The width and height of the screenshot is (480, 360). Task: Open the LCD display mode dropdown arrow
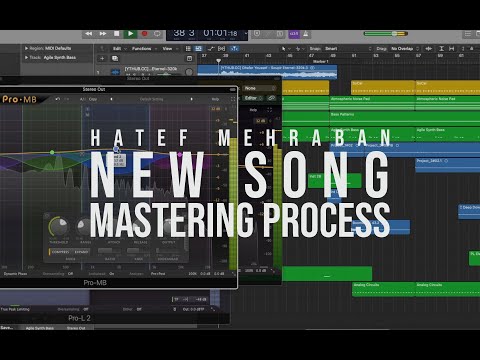[246, 33]
